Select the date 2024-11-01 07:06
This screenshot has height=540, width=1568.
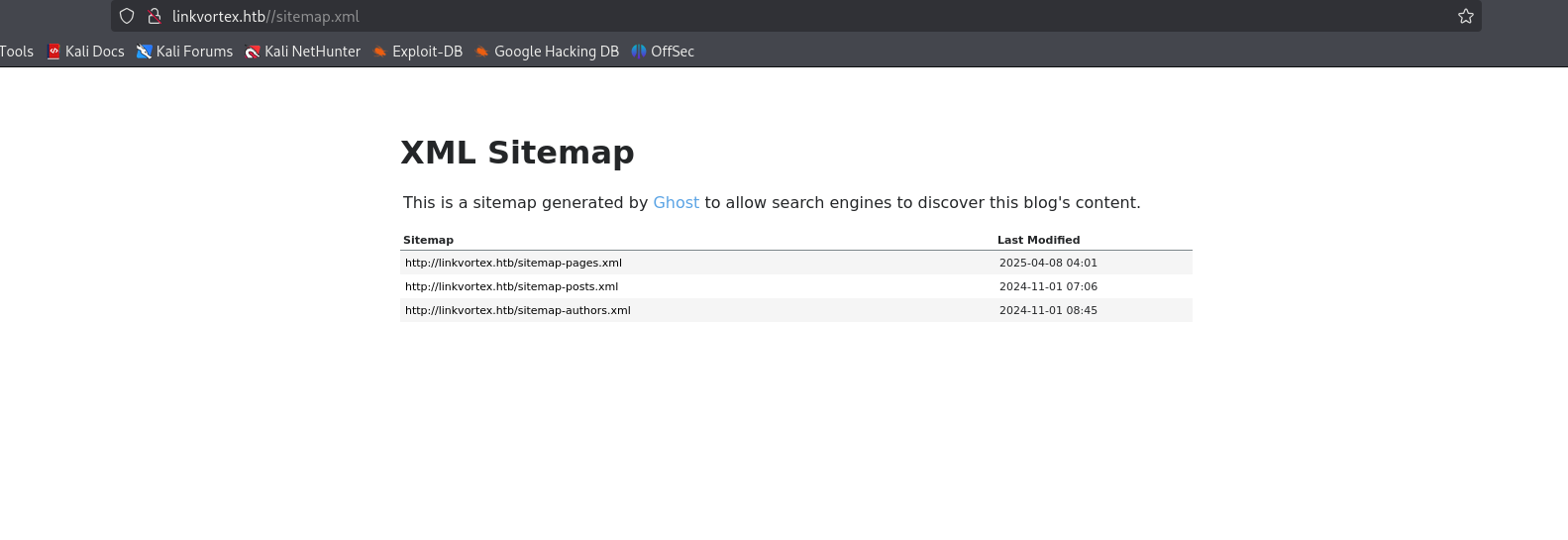1048,286
